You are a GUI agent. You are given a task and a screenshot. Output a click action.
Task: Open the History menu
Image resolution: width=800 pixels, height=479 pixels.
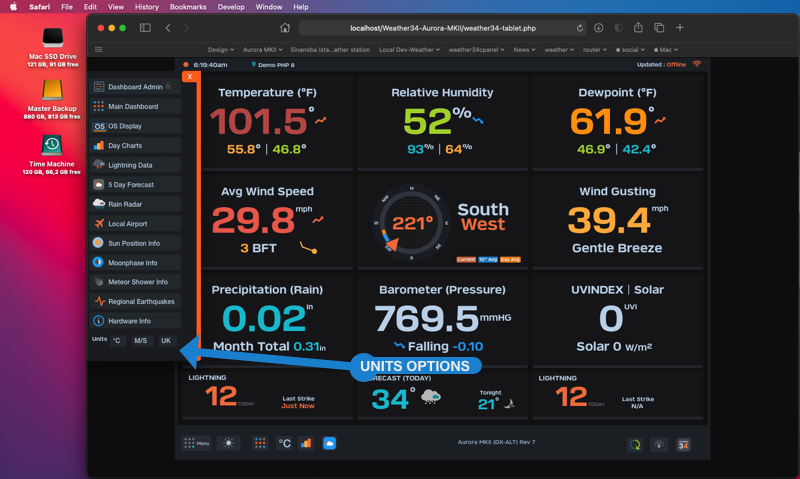click(x=146, y=7)
